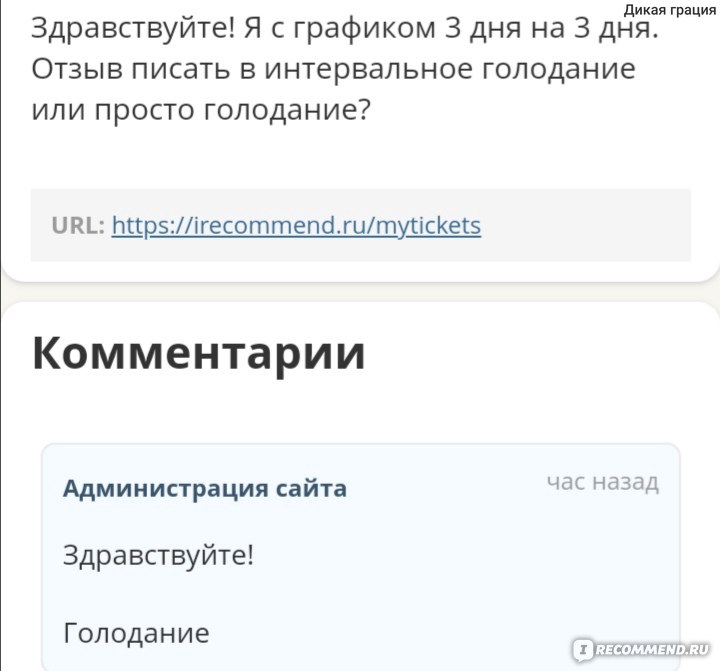Select the Комментарии section heading
Viewport: 720px width, 671px height.
[x=198, y=354]
